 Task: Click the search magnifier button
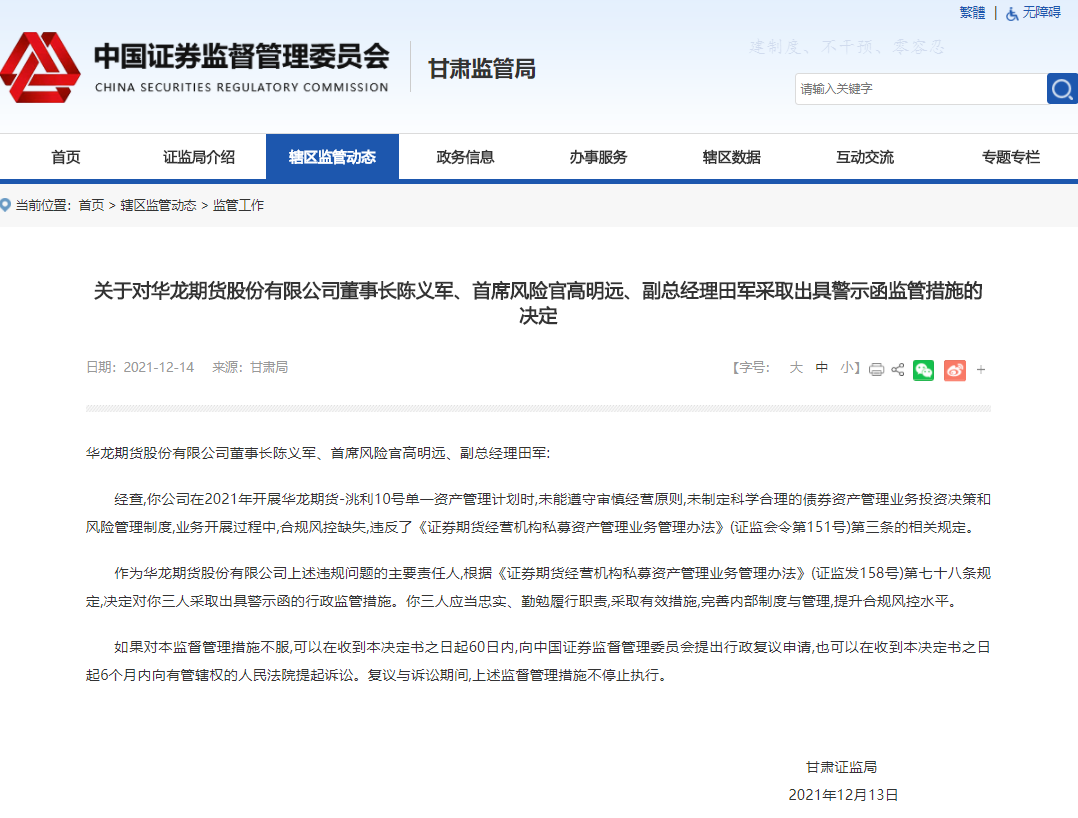1062,89
